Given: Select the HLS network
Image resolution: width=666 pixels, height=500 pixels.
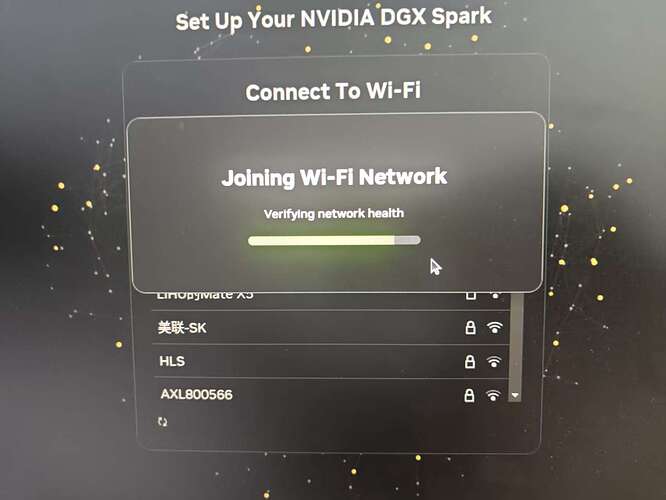Looking at the screenshot, I should 330,362.
